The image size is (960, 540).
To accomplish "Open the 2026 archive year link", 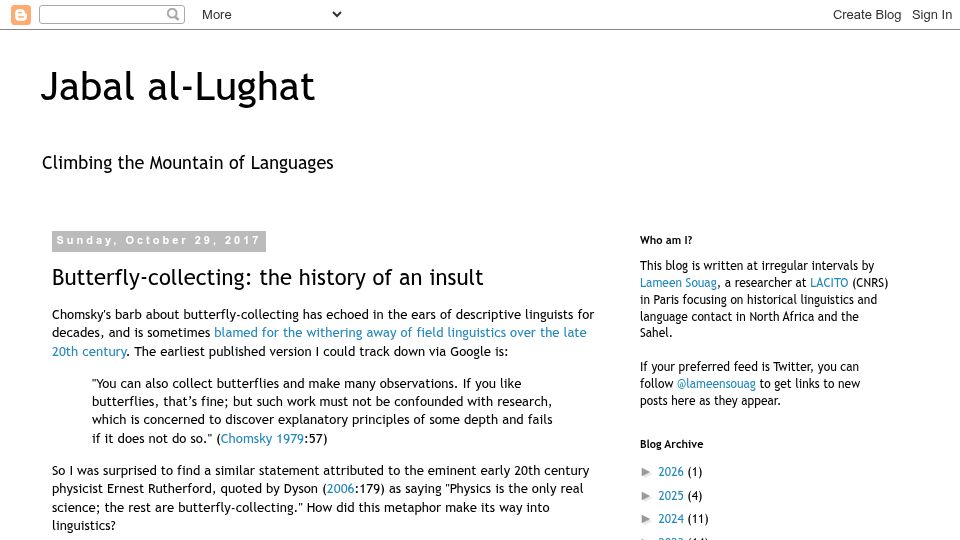I will pos(670,472).
